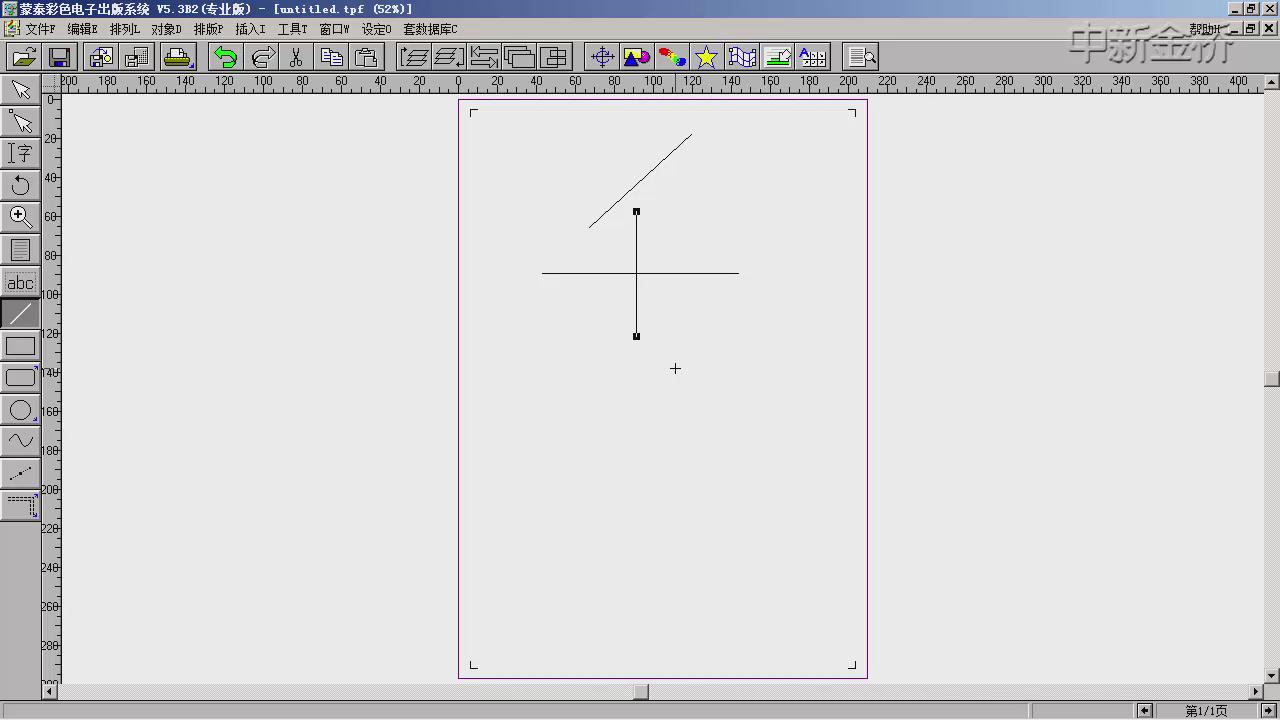The height and width of the screenshot is (720, 1280).
Task: Select the text 字 tool
Action: click(x=20, y=154)
